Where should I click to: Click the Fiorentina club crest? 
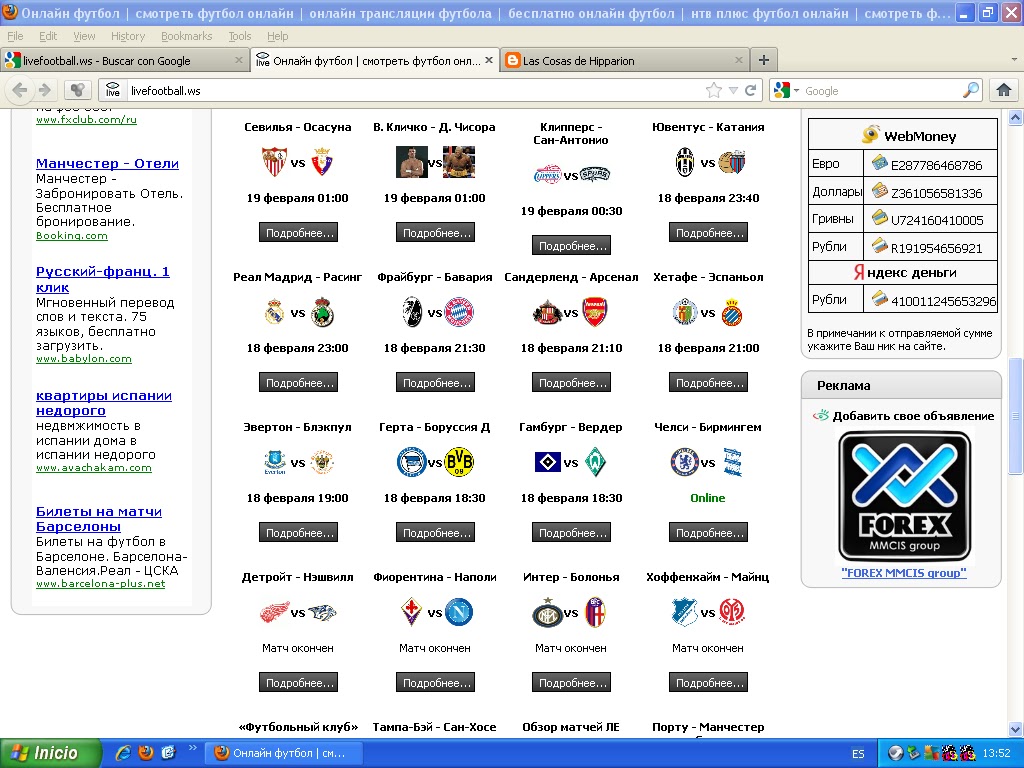click(x=411, y=611)
